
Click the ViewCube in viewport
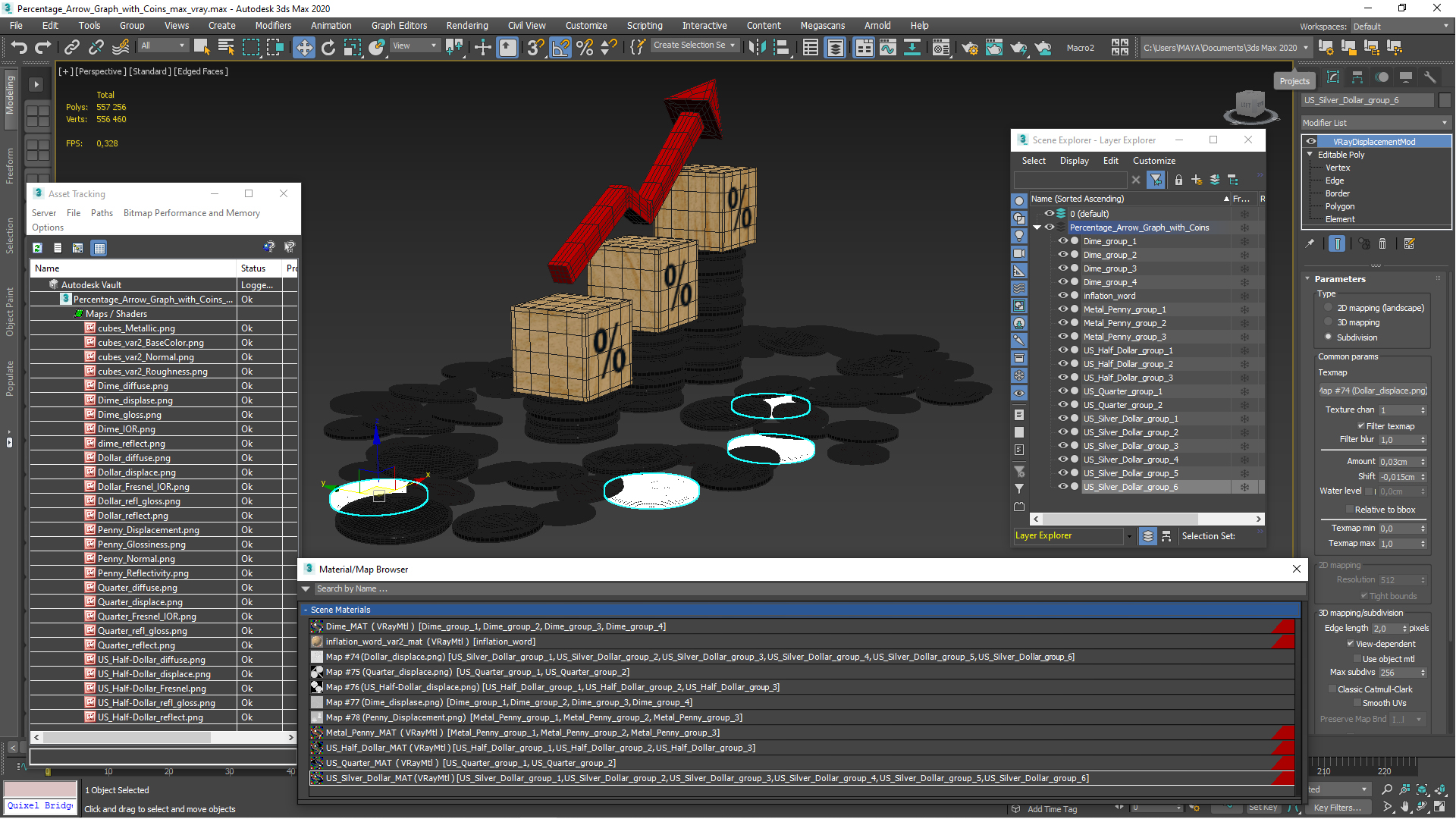click(x=1250, y=106)
